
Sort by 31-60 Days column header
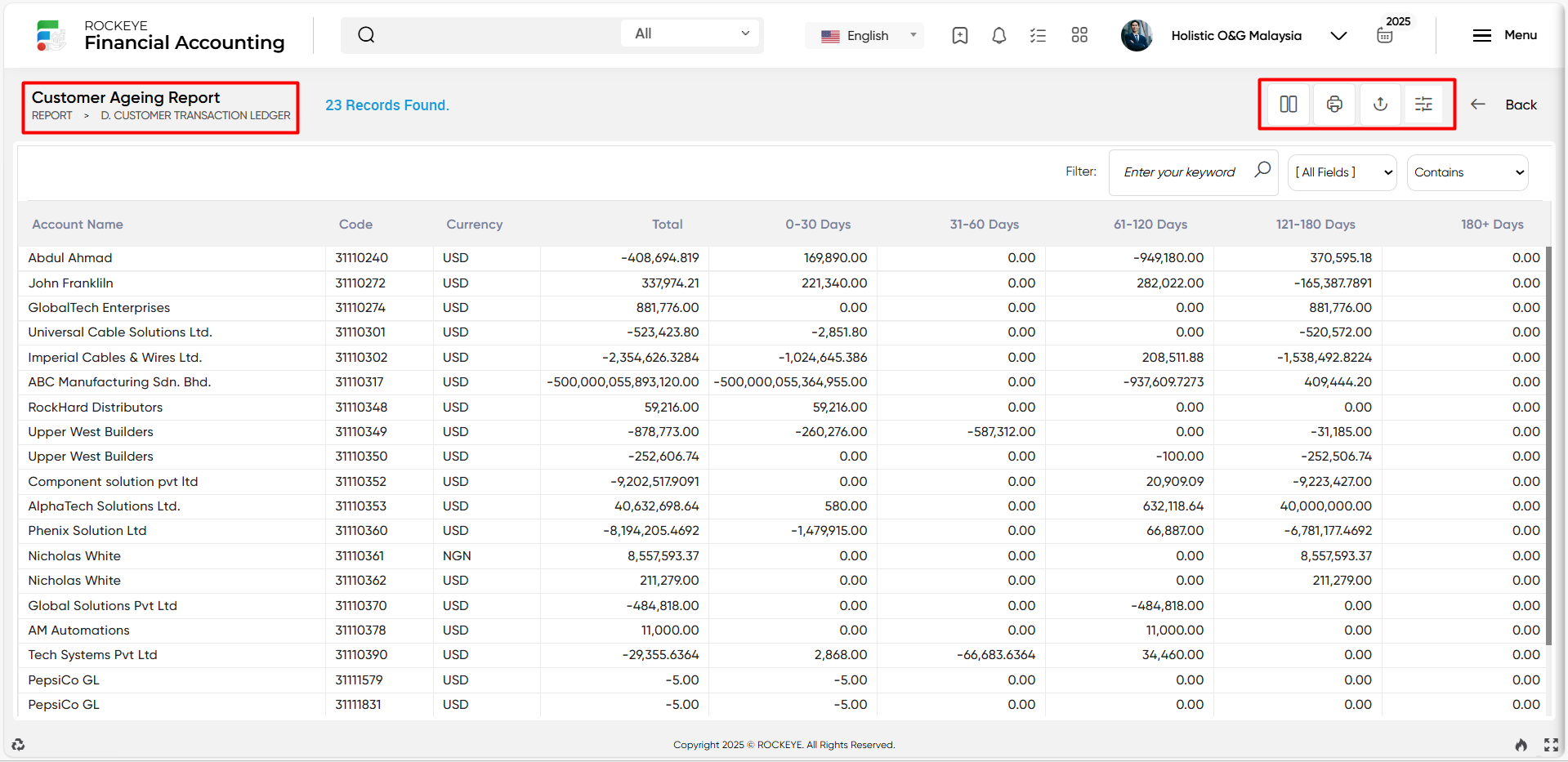984,224
